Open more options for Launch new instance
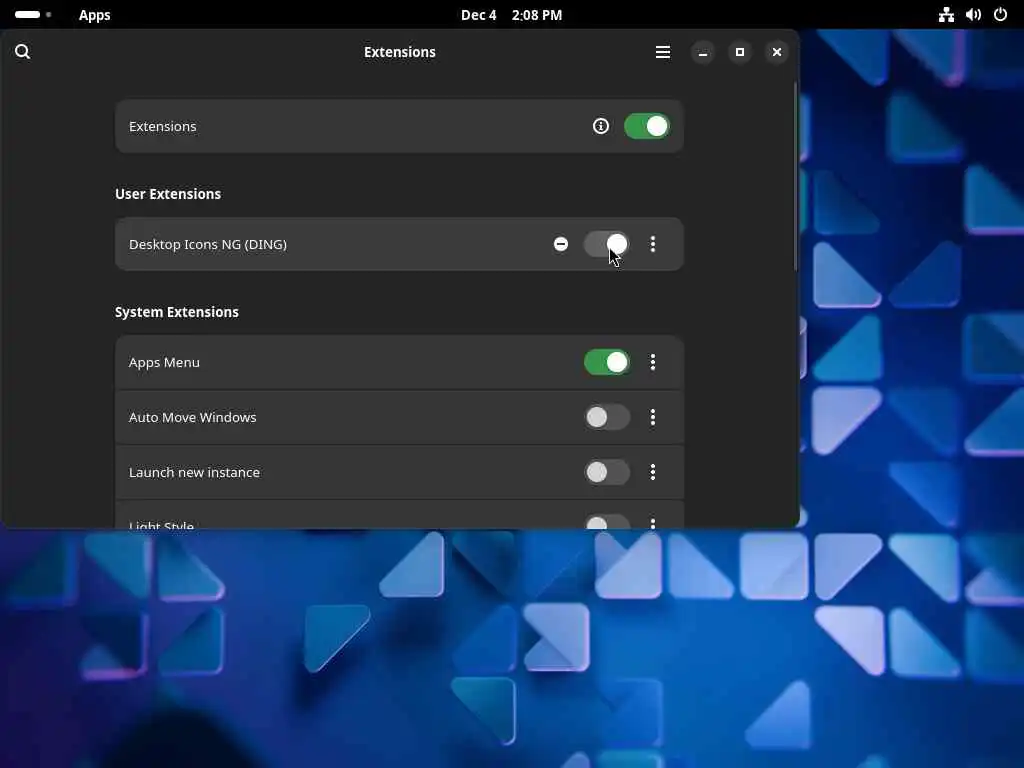 coord(652,472)
